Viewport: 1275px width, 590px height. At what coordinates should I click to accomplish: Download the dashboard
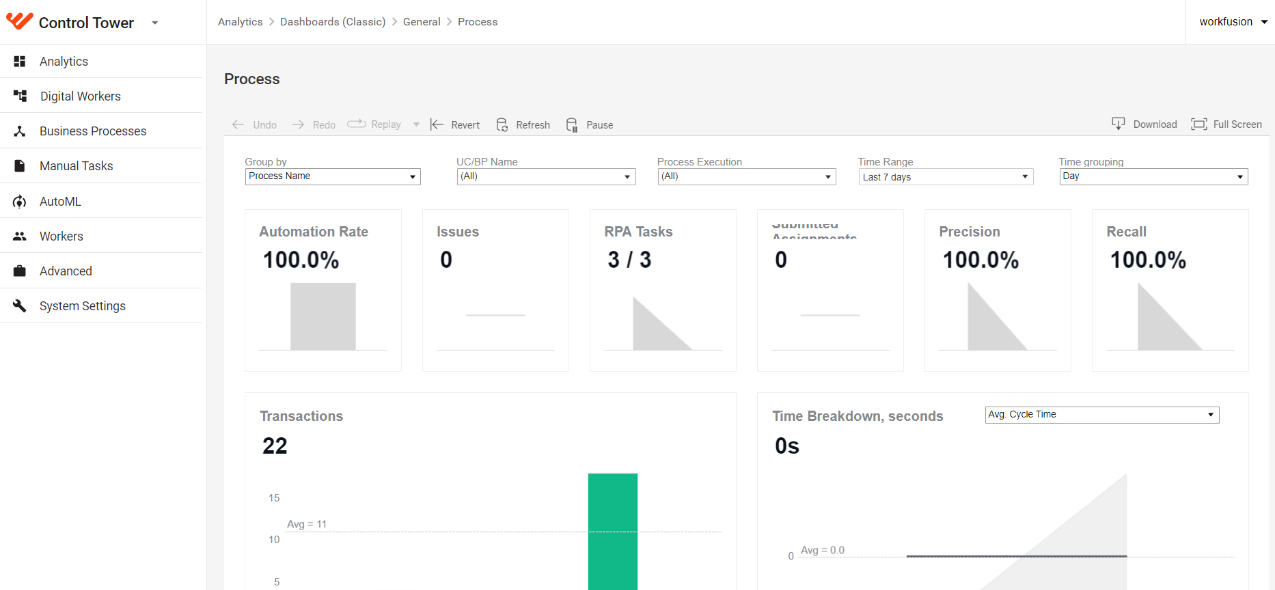click(x=1144, y=124)
